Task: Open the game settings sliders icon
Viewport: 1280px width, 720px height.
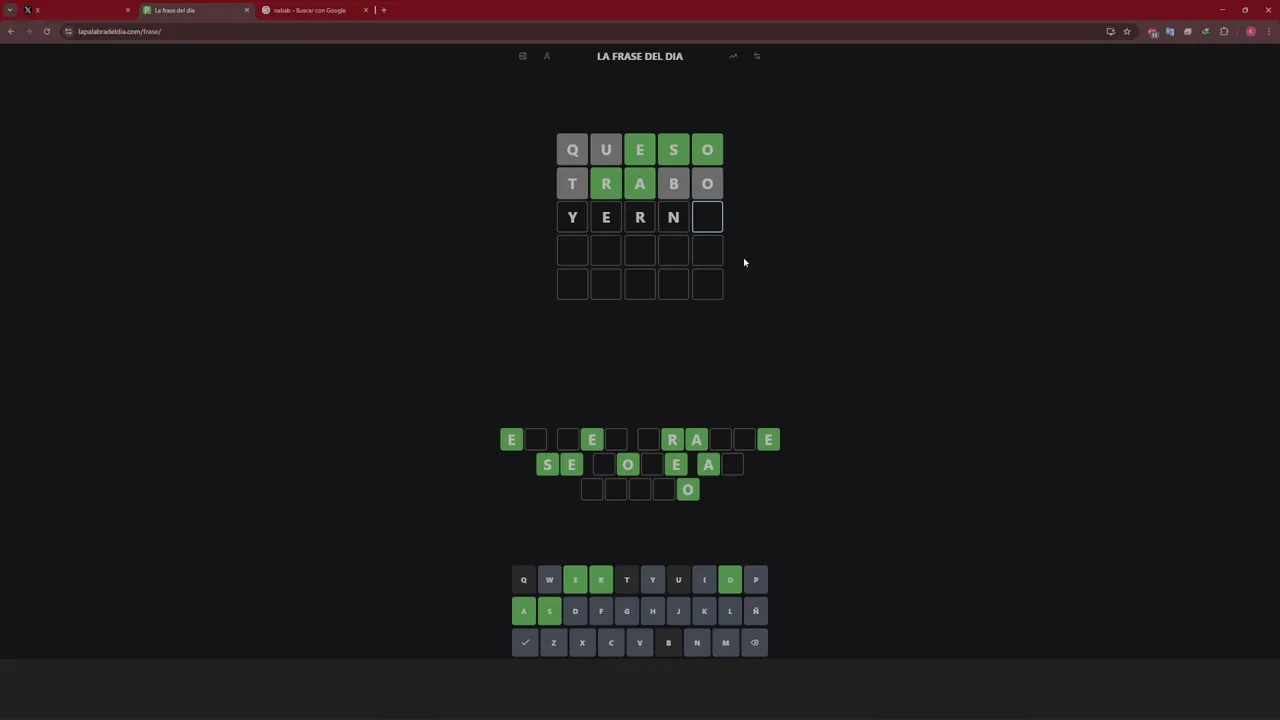Action: pyautogui.click(x=757, y=56)
